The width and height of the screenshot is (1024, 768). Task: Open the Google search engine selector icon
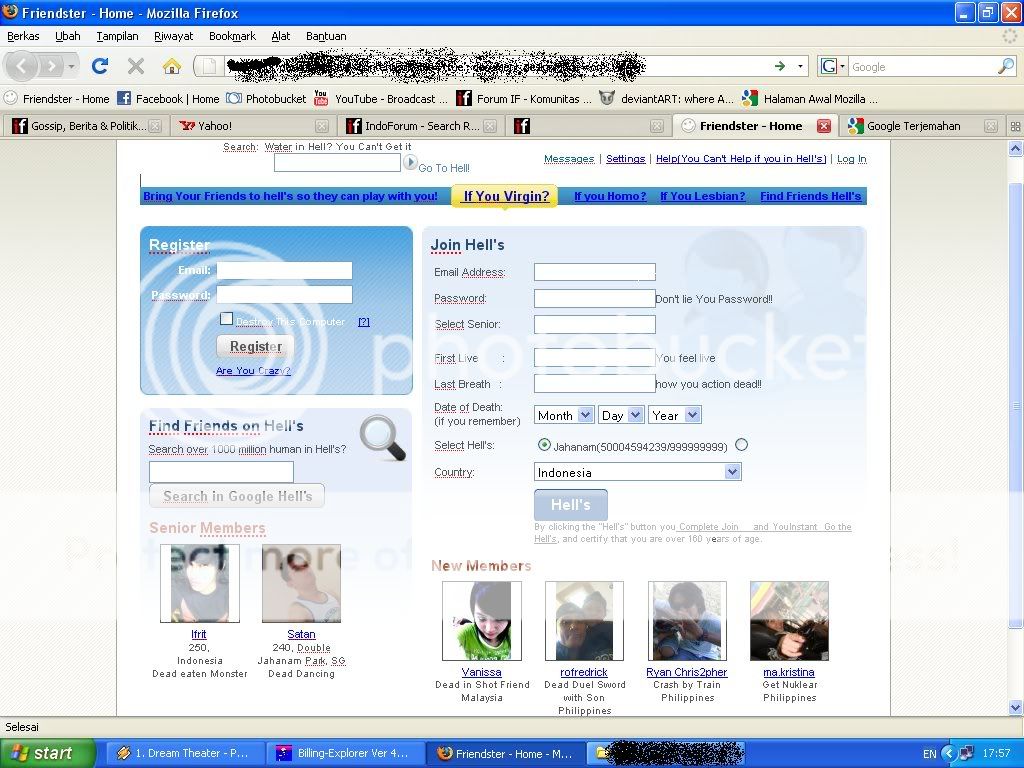click(833, 66)
